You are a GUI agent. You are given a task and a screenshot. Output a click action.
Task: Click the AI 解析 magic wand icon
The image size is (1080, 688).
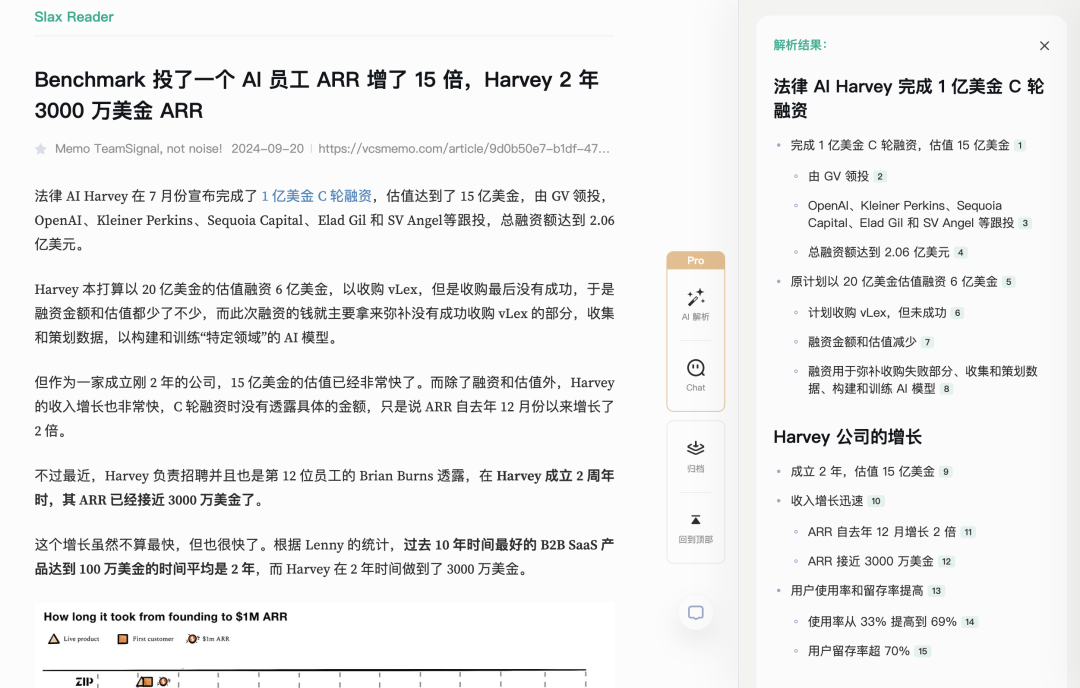(x=696, y=297)
